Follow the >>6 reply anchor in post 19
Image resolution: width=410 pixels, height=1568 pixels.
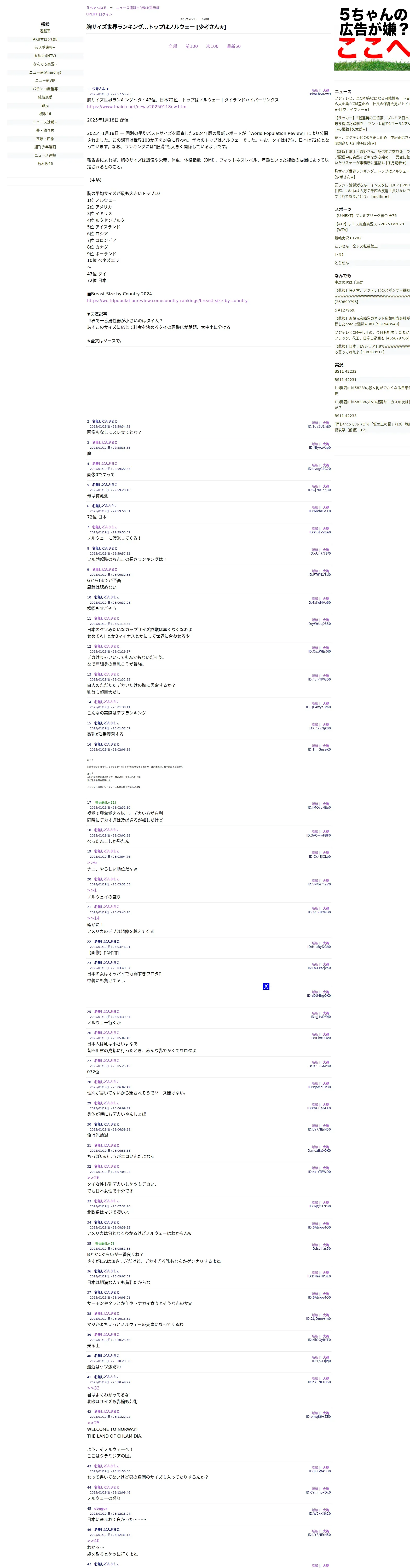(x=92, y=862)
